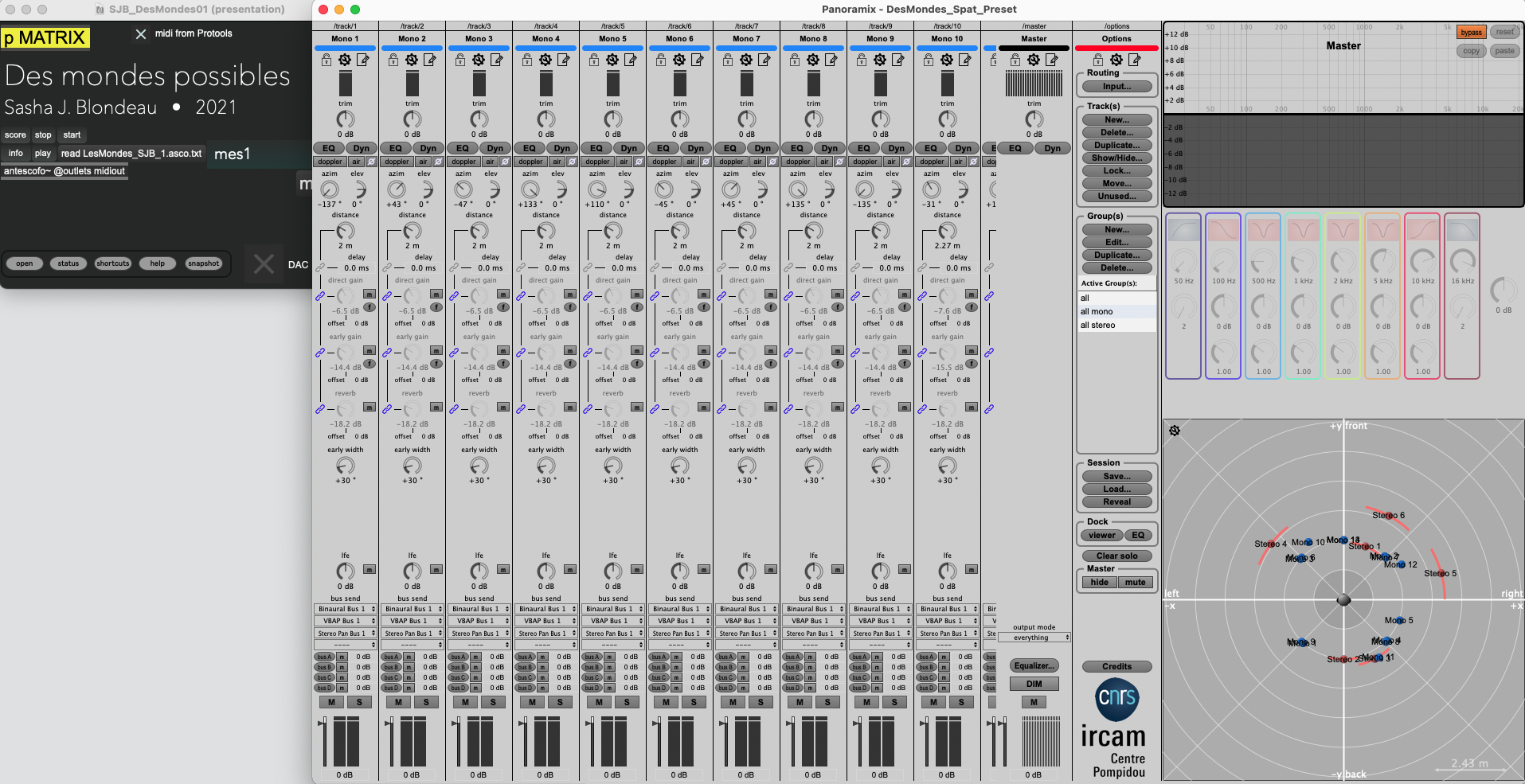Select the 50 Hz high-pass filter shape icon
Screen dimensions: 1525x784
(x=1183, y=230)
